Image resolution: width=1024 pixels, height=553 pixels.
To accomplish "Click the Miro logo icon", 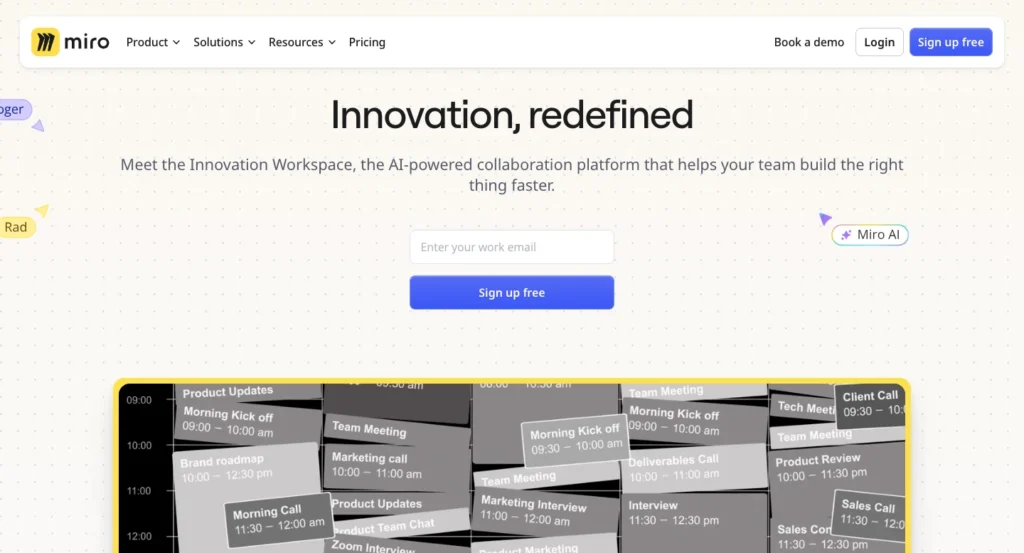I will tap(46, 42).
